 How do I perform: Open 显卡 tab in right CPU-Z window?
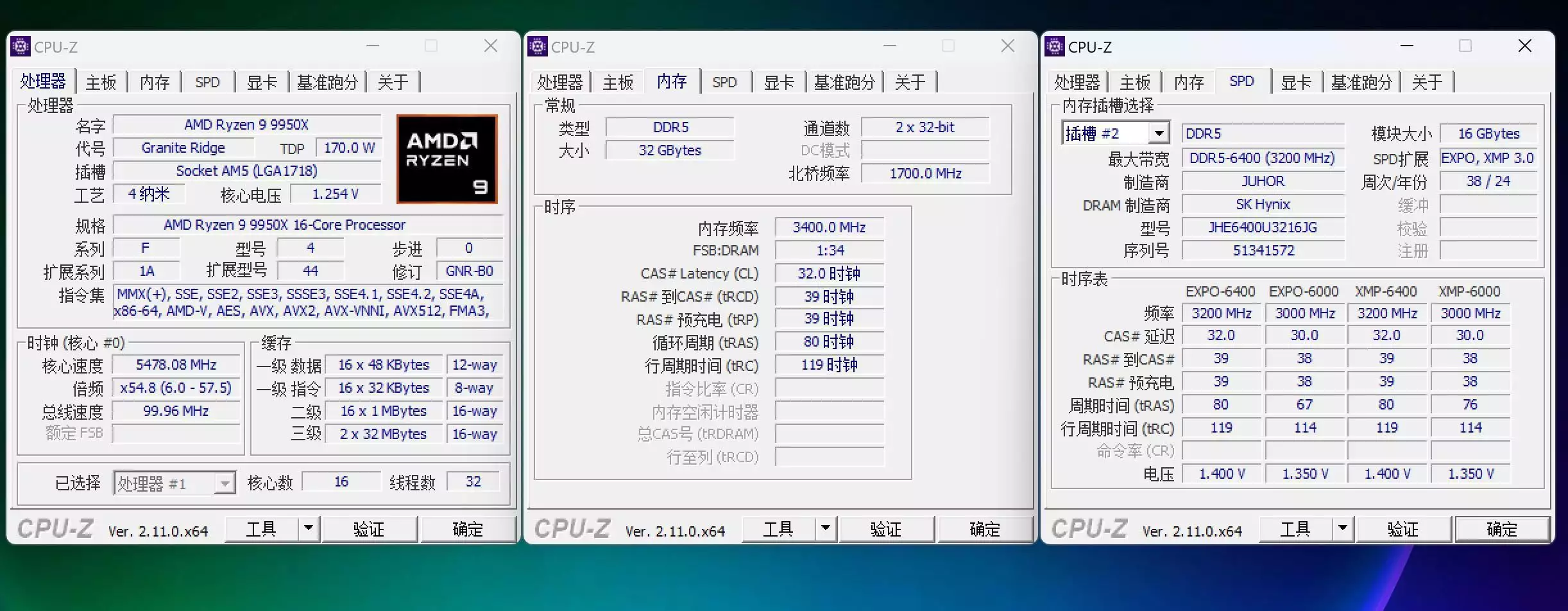click(x=1296, y=82)
